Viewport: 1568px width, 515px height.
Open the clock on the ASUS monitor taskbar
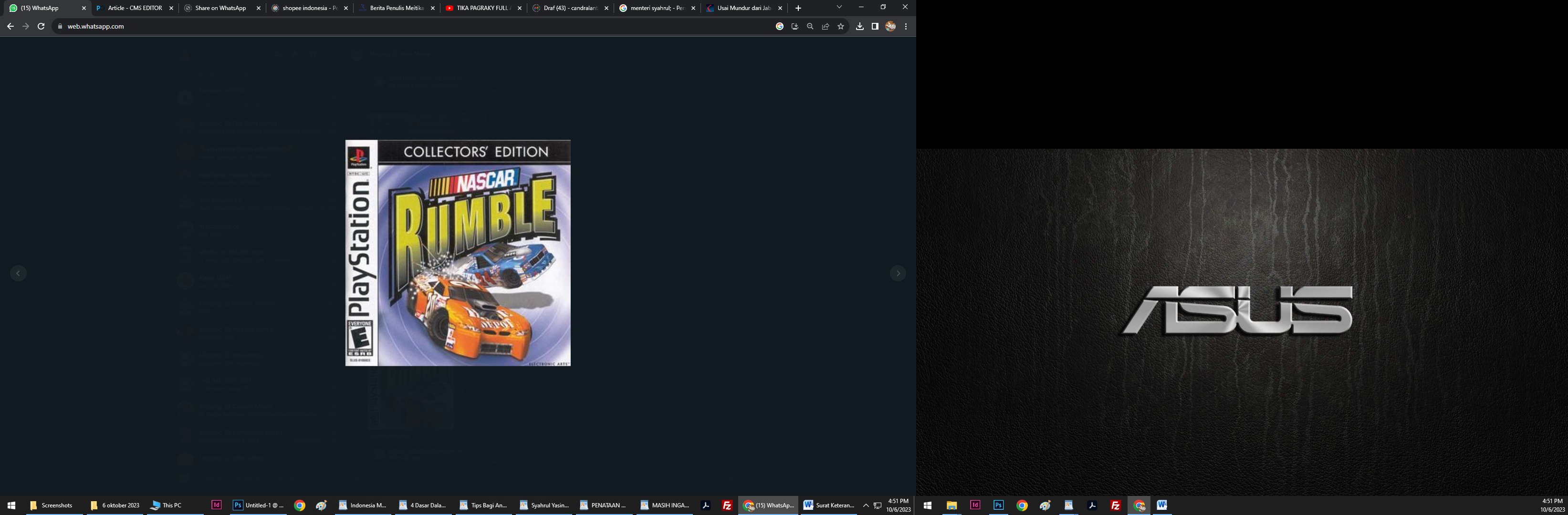coord(1552,505)
